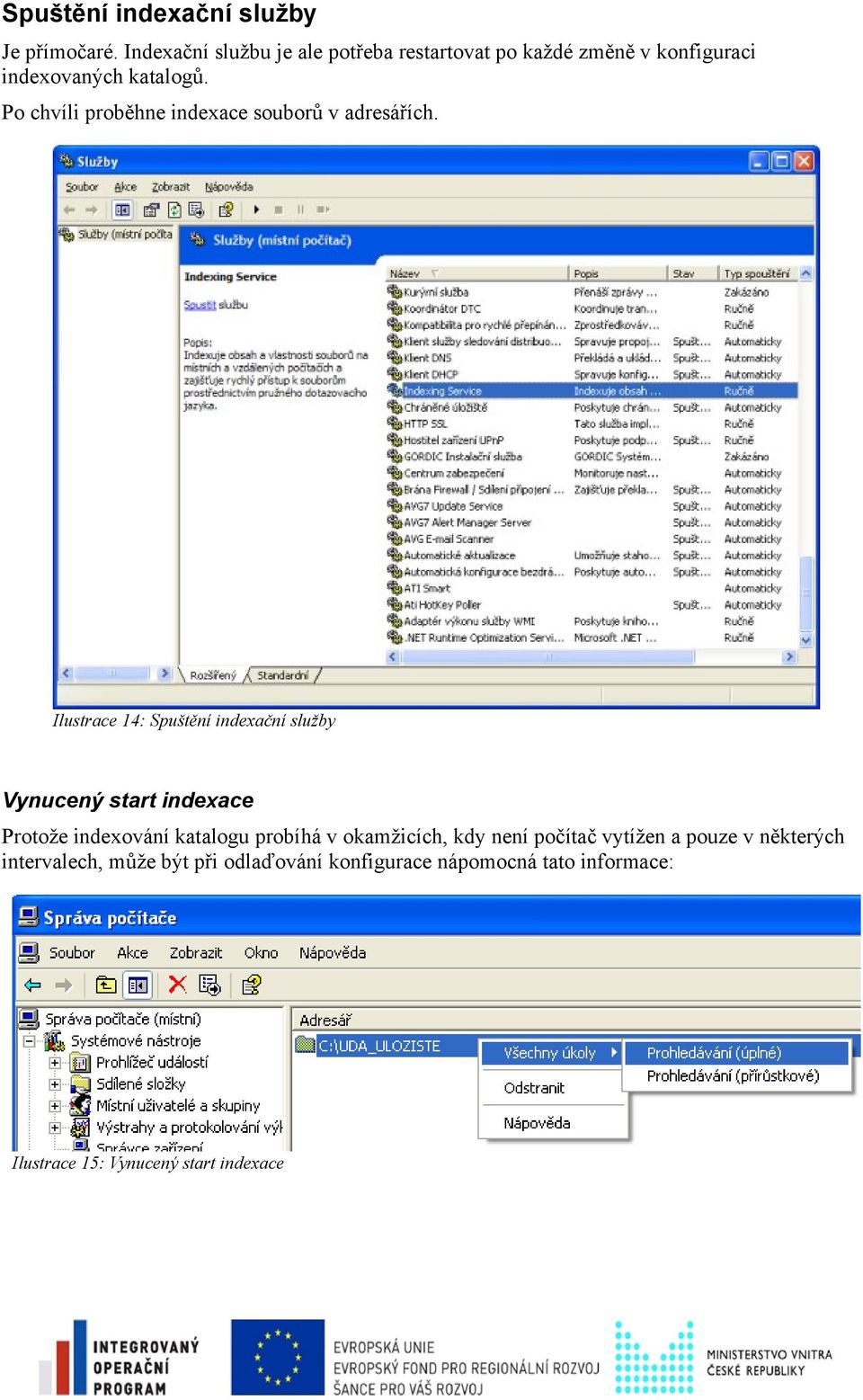Select Správa počítače (místní) root node
863x1400 pixels.
111,1020
